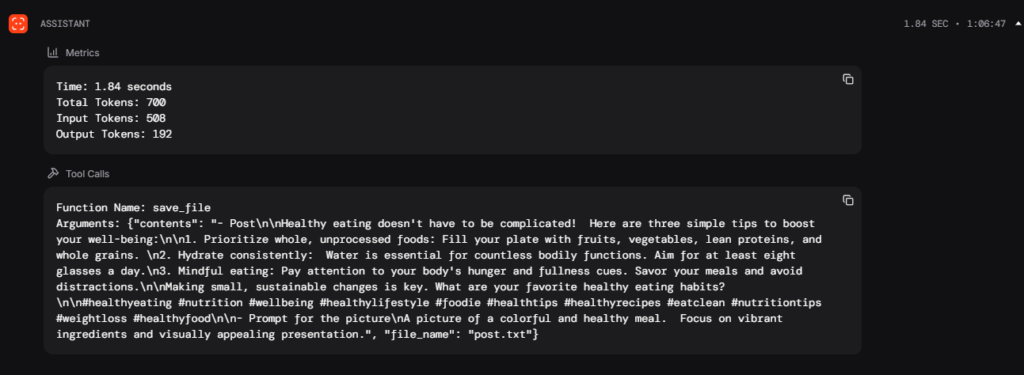The image size is (1024, 375).
Task: Click the Input Tokens: 508 line
Action: (x=111, y=118)
